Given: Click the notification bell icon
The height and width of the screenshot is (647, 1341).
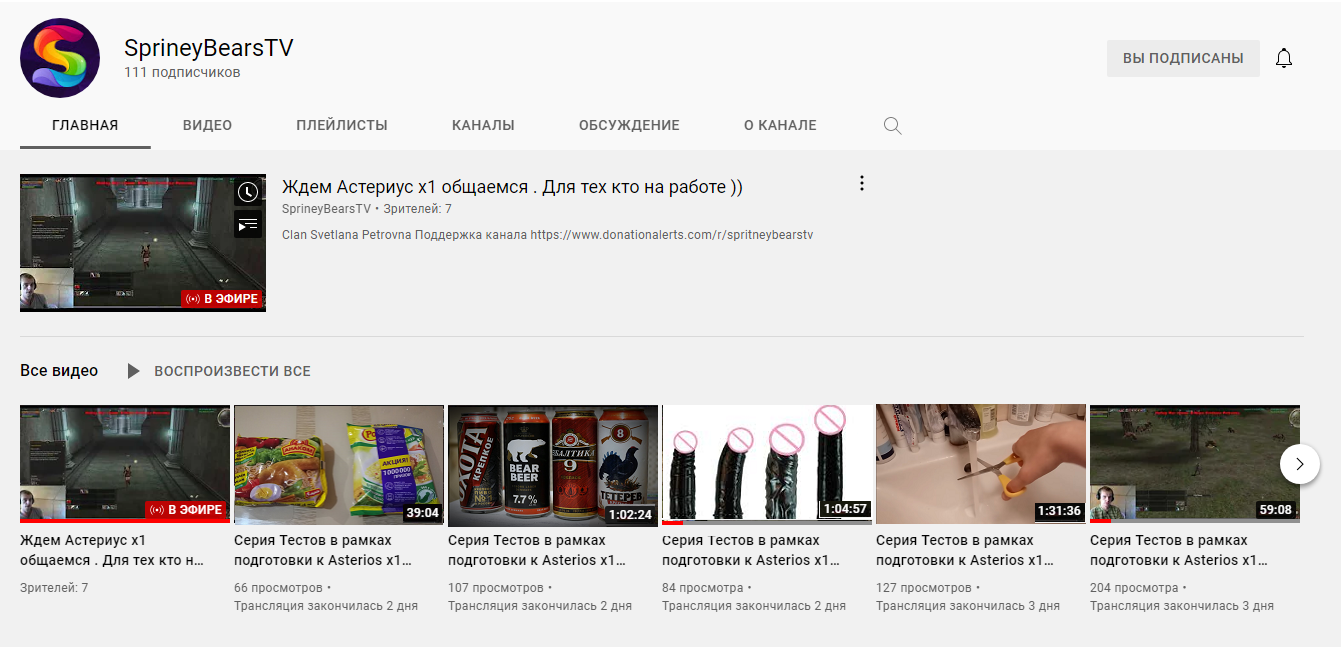Looking at the screenshot, I should coord(1284,58).
